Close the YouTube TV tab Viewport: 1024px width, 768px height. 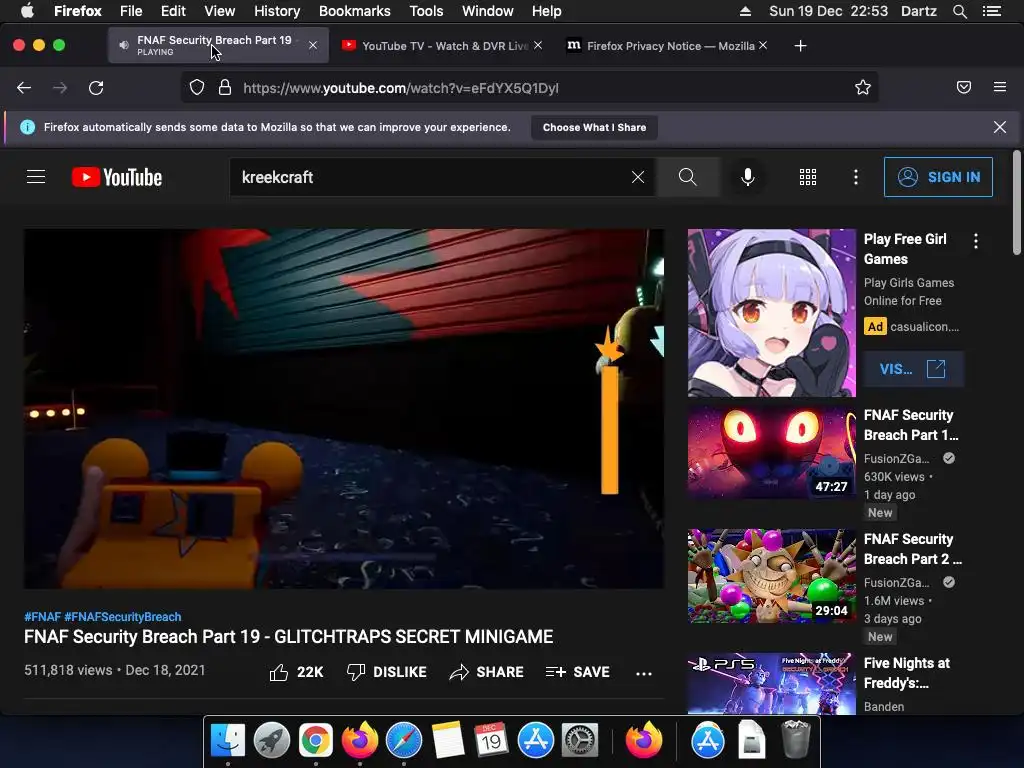[537, 45]
